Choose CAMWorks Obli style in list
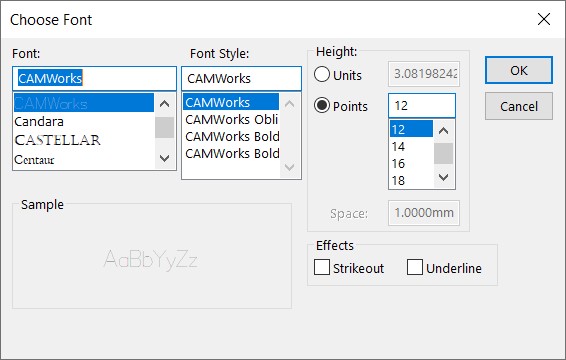 [x=231, y=120]
